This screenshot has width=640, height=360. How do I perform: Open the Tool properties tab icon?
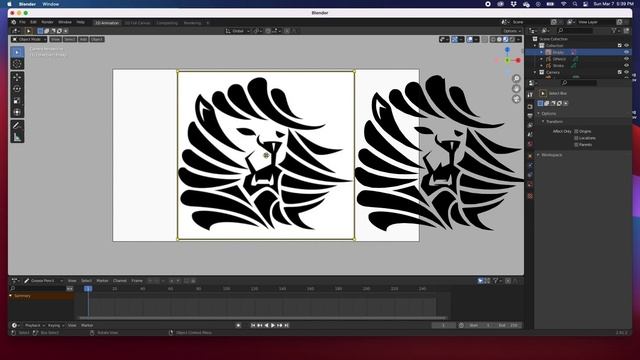(x=530, y=95)
